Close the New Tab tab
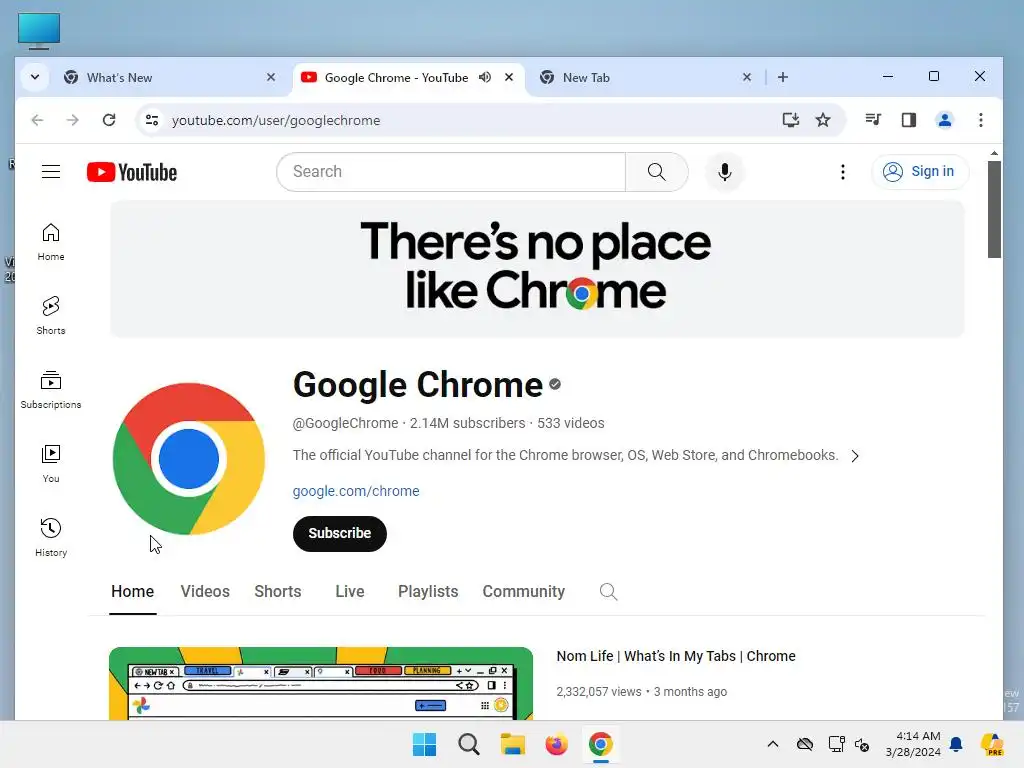This screenshot has width=1024, height=768. pyautogui.click(x=746, y=77)
